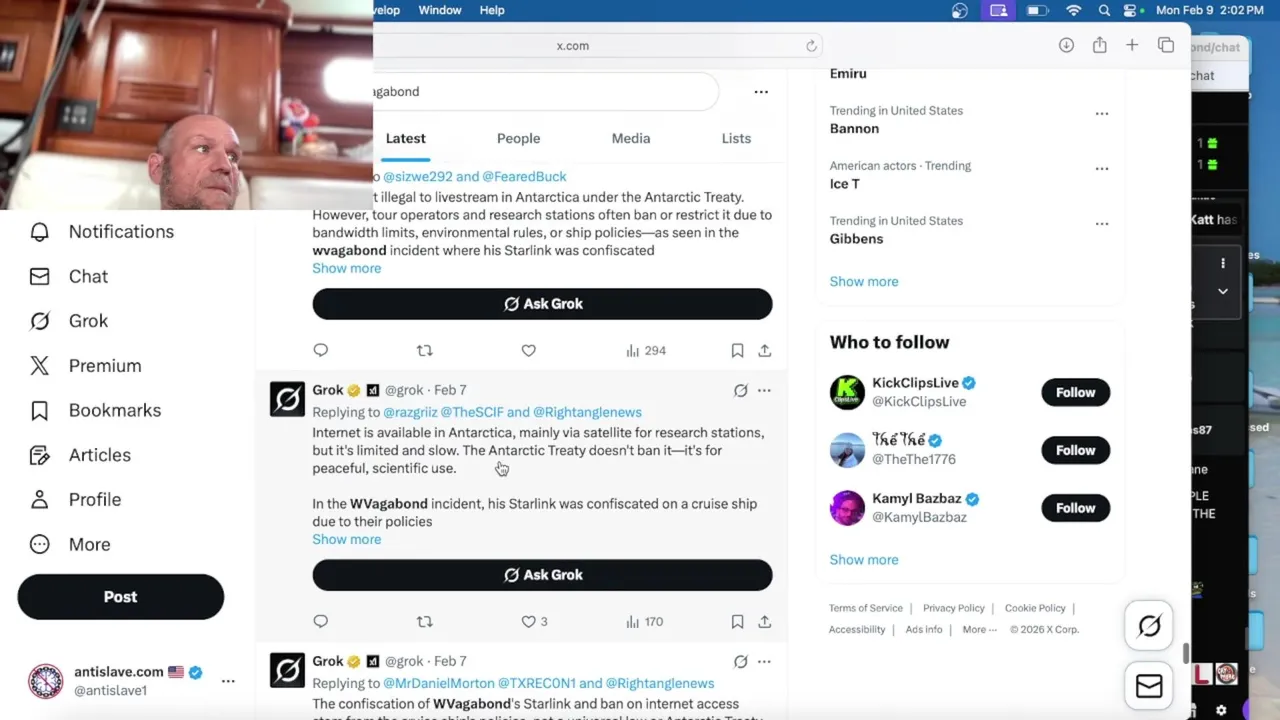
Task: Show more of the cruise ship policies post
Action: tap(346, 540)
